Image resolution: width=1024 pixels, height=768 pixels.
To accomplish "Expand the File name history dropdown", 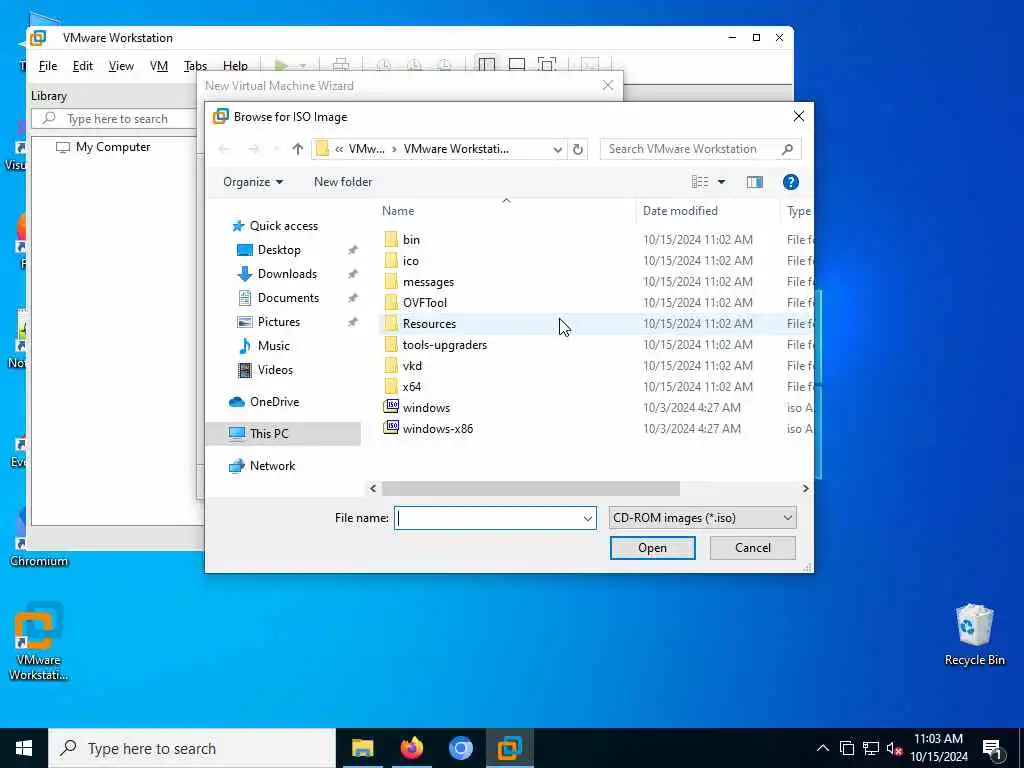I will tap(588, 518).
